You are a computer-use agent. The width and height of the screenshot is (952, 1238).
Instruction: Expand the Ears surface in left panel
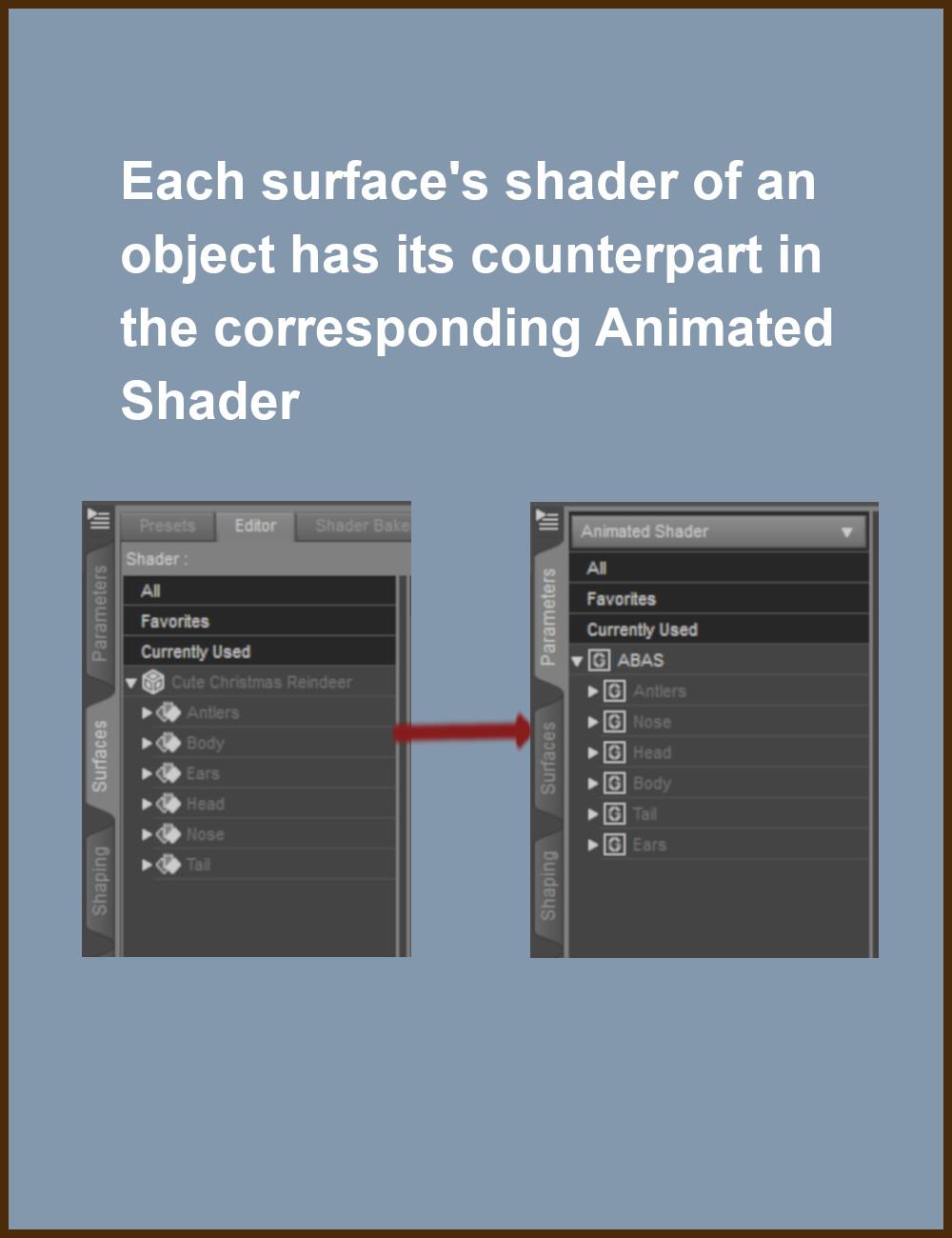click(147, 773)
